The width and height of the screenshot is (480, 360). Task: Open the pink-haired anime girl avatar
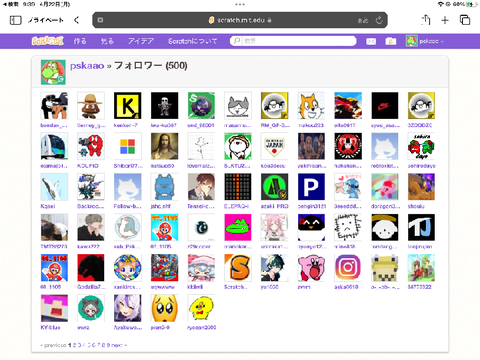click(275, 227)
